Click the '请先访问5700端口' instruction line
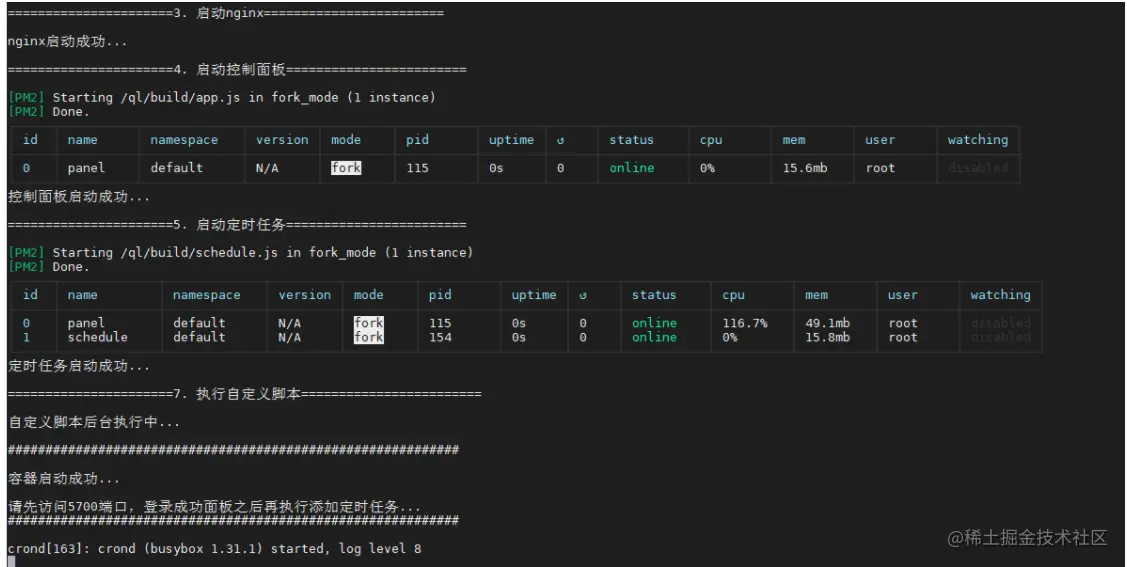This screenshot has height=567, width=1127. pos(214,507)
